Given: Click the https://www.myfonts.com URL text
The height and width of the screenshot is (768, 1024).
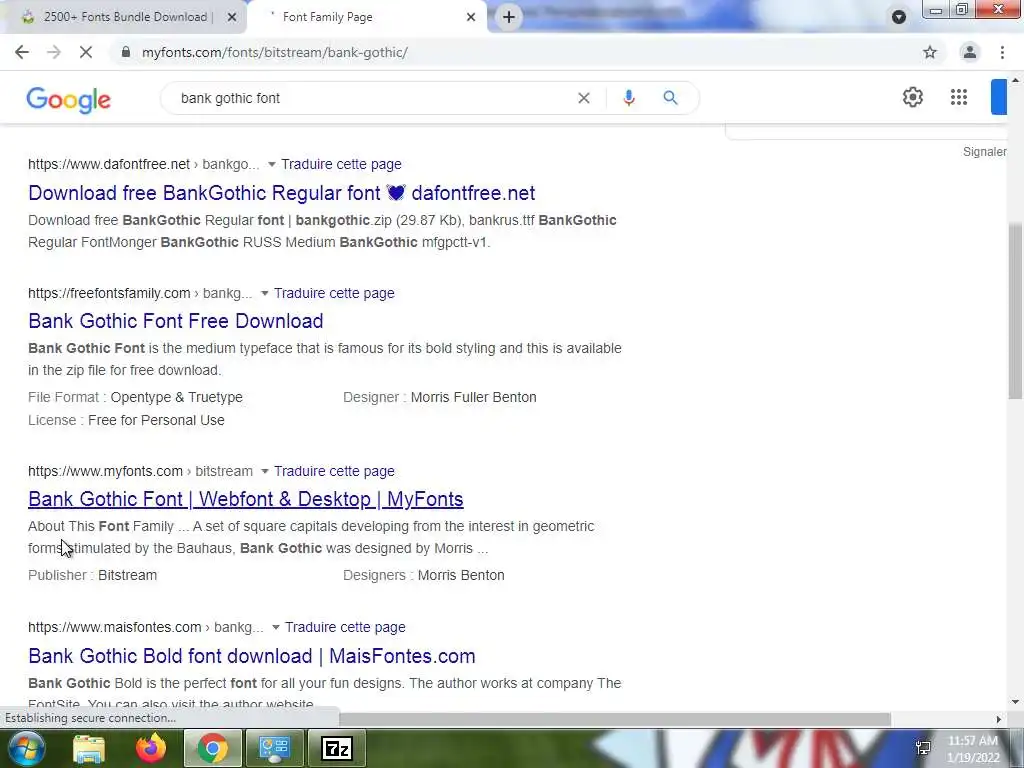Looking at the screenshot, I should click(105, 471).
